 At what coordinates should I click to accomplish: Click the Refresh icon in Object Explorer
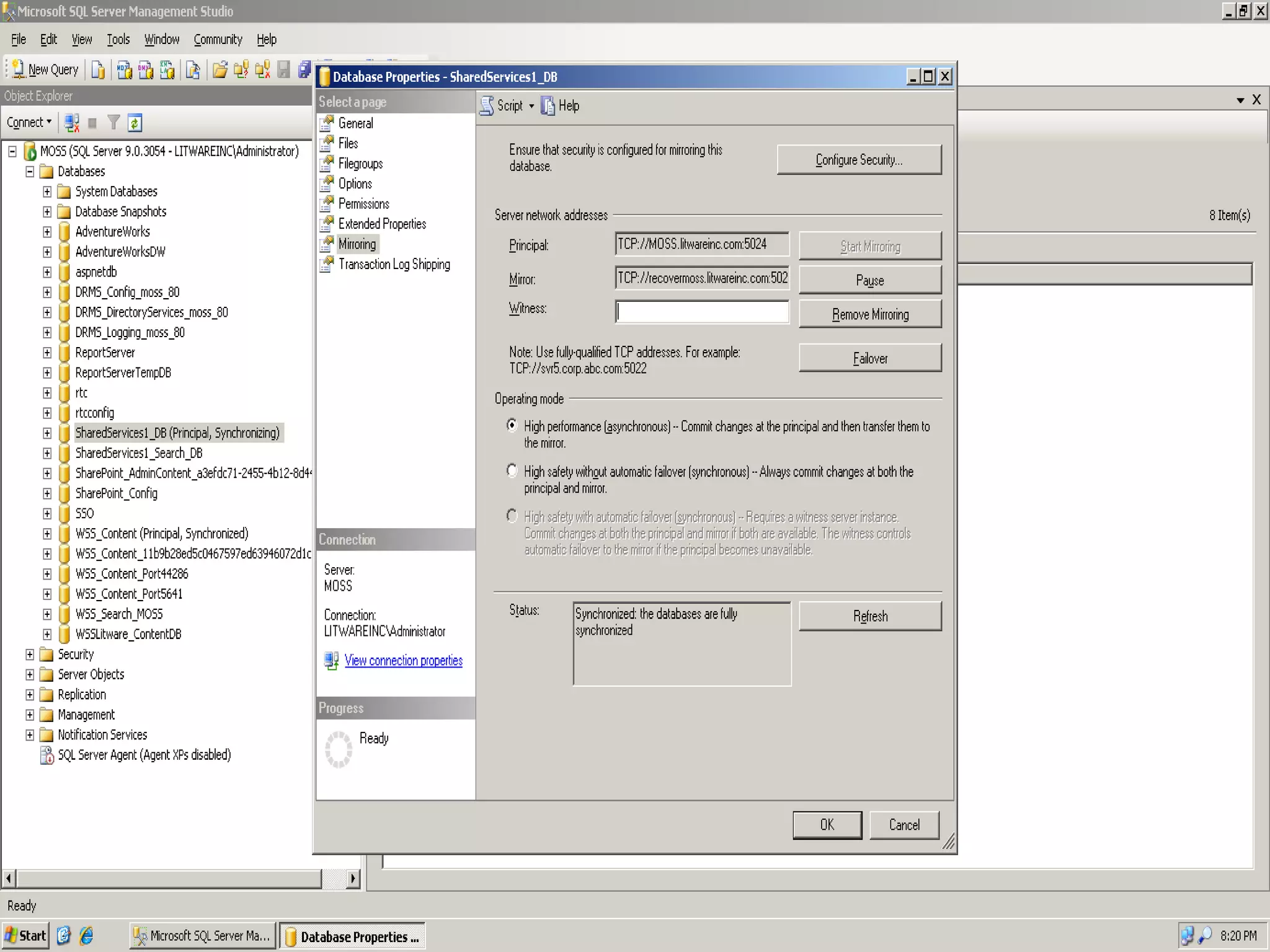[x=135, y=123]
